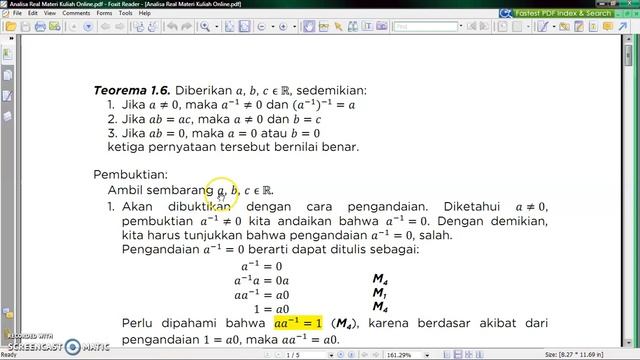Click the Save disk icon
Screen dimensions: 640x360
click(25, 27)
